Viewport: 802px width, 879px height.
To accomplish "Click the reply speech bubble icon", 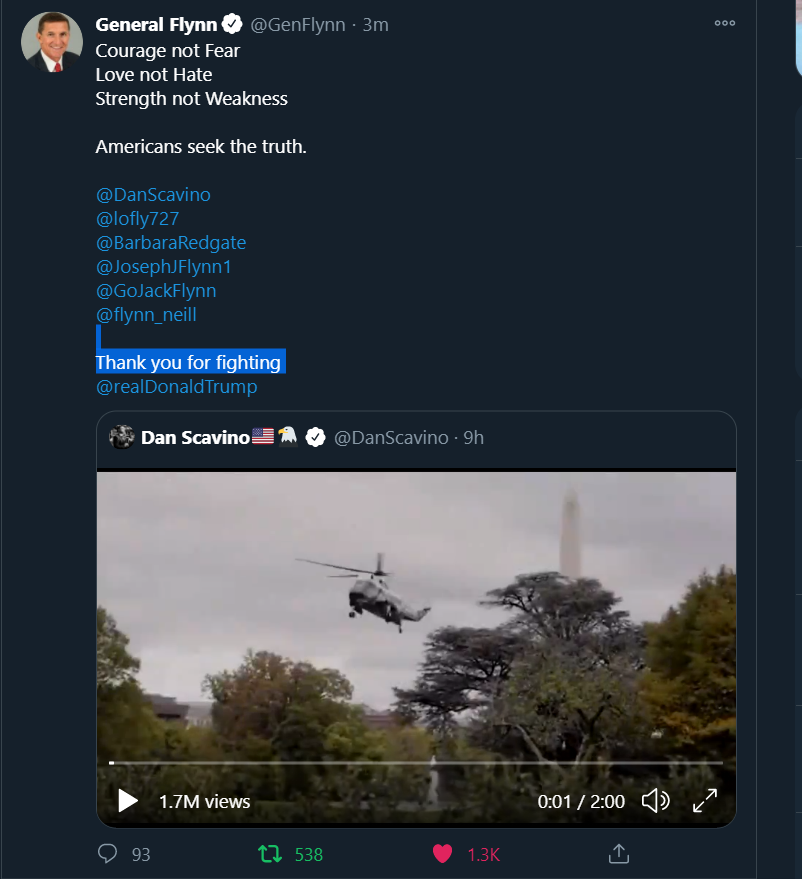I will point(108,853).
